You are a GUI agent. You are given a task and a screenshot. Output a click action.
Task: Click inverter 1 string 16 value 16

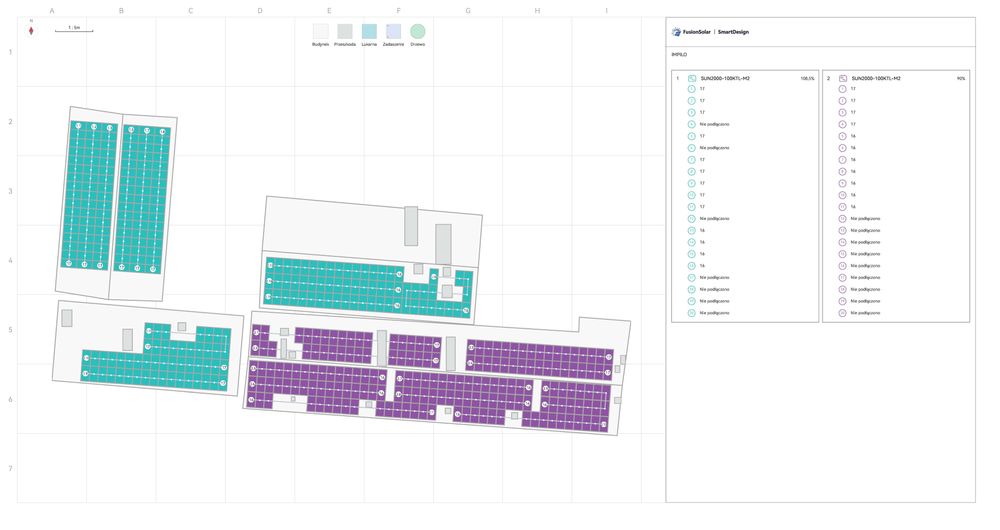(702, 266)
